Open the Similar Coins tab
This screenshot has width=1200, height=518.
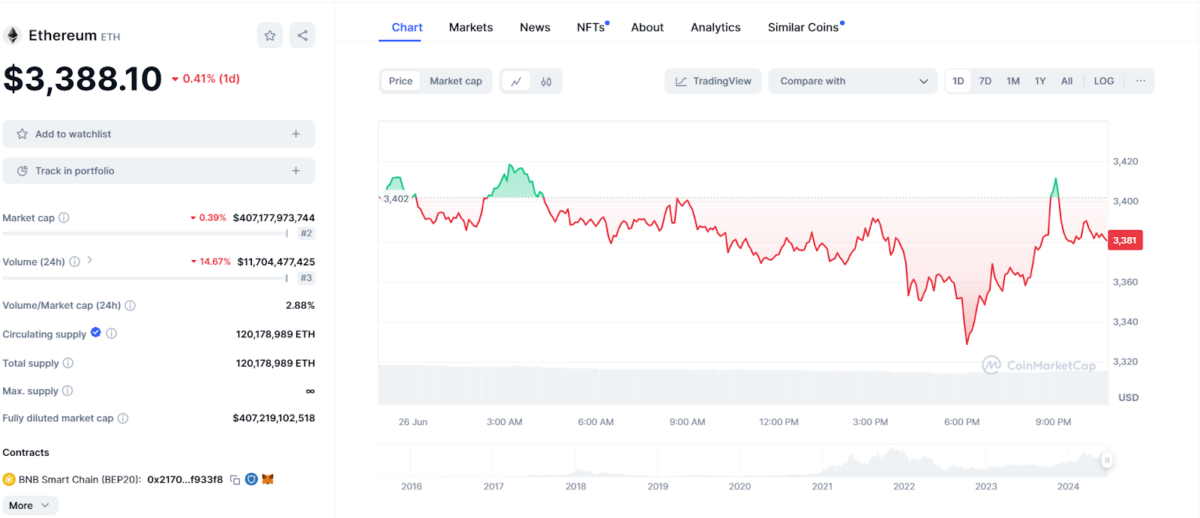[805, 27]
